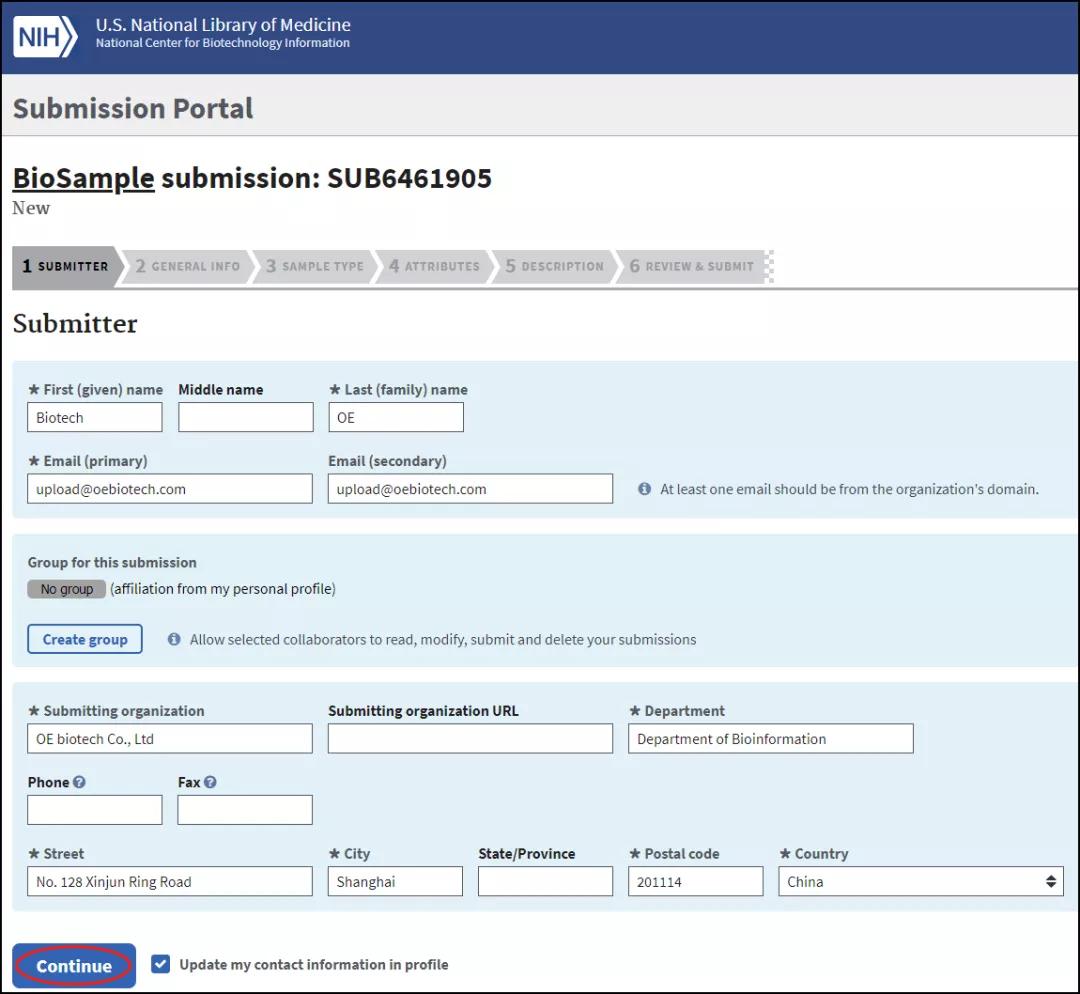
Task: Focus the Phone input field
Action: (95, 810)
